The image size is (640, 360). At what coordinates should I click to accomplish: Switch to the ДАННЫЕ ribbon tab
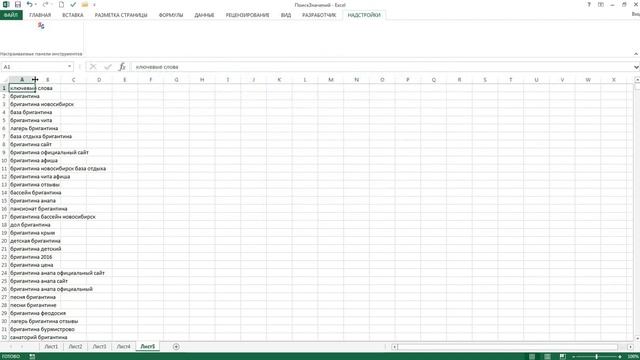tap(204, 15)
